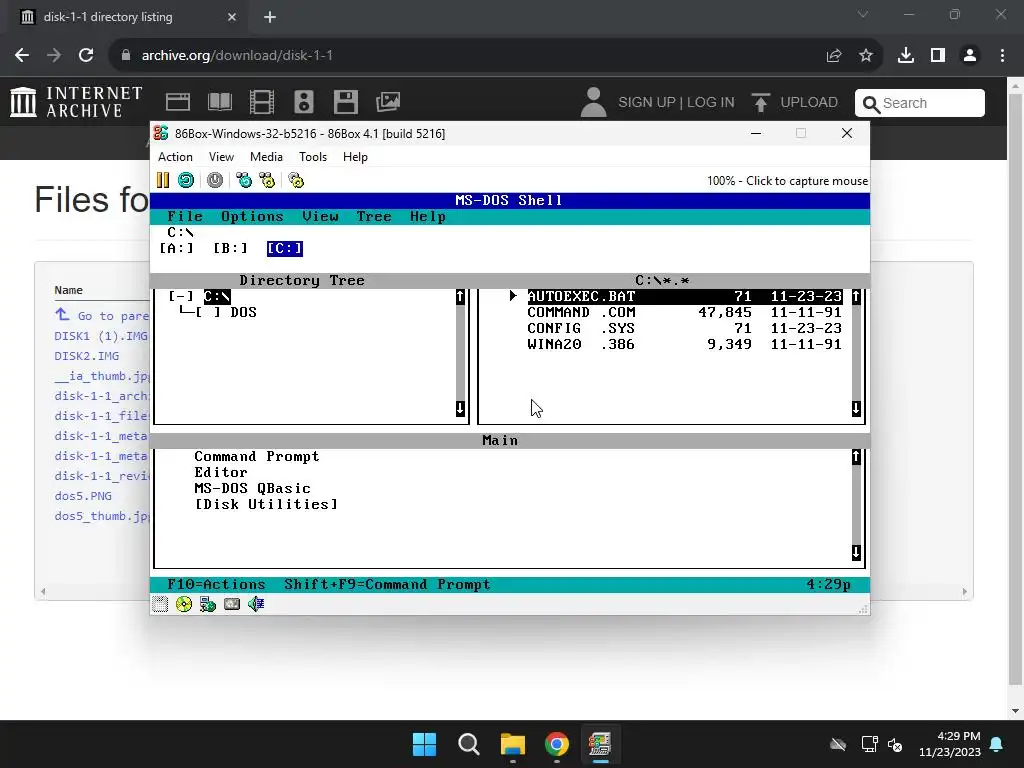The image size is (1024, 768).
Task: Click the Main panel scroll down arrow
Action: pyautogui.click(x=856, y=552)
